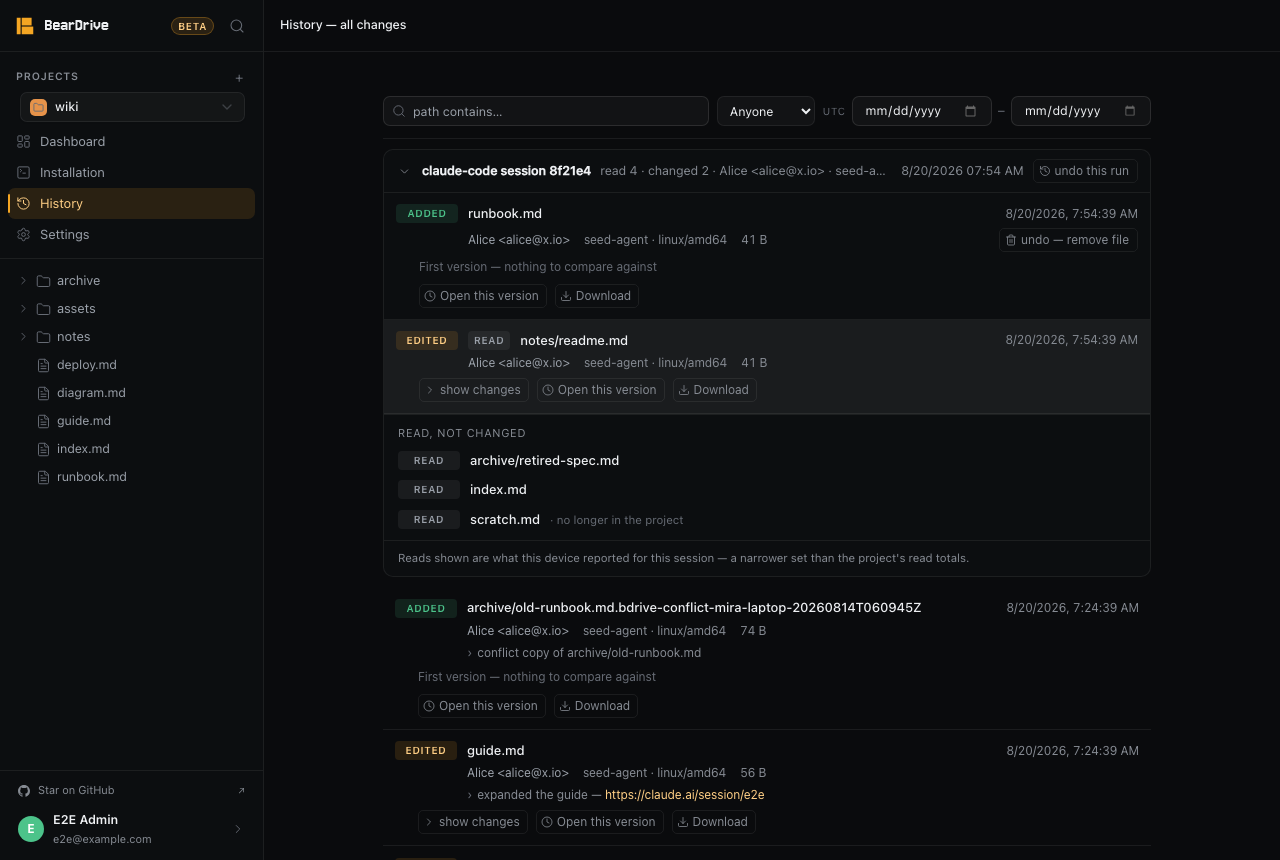Click the BearDrive logo icon

tap(25, 26)
